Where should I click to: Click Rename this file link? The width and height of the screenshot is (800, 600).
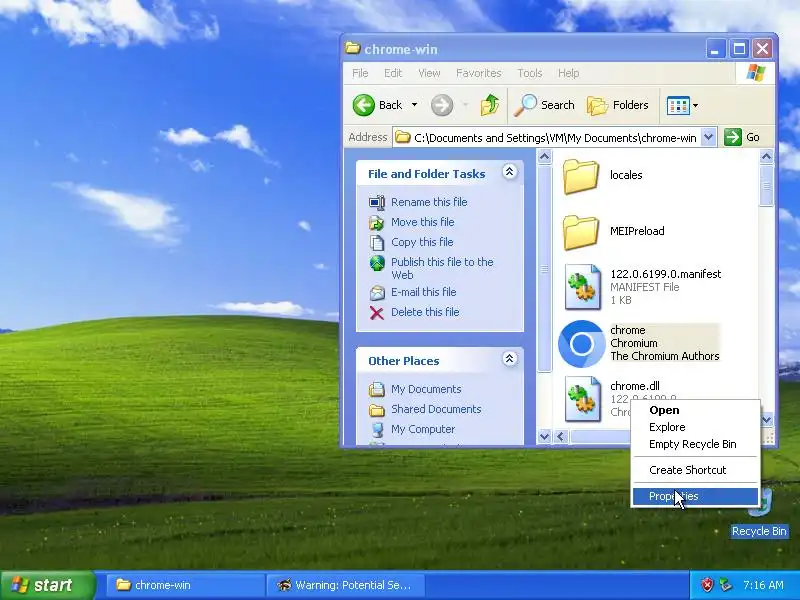pos(429,202)
